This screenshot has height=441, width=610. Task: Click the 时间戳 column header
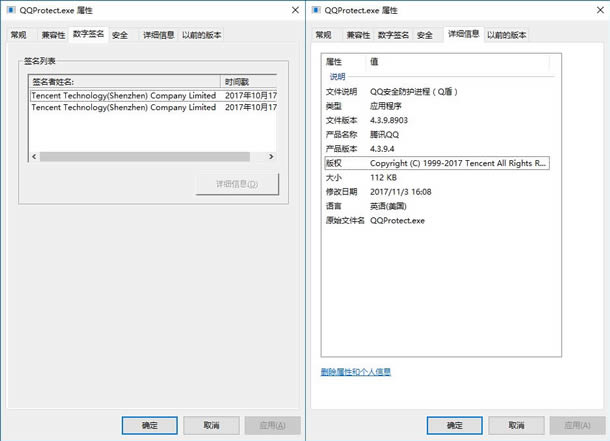coord(249,82)
